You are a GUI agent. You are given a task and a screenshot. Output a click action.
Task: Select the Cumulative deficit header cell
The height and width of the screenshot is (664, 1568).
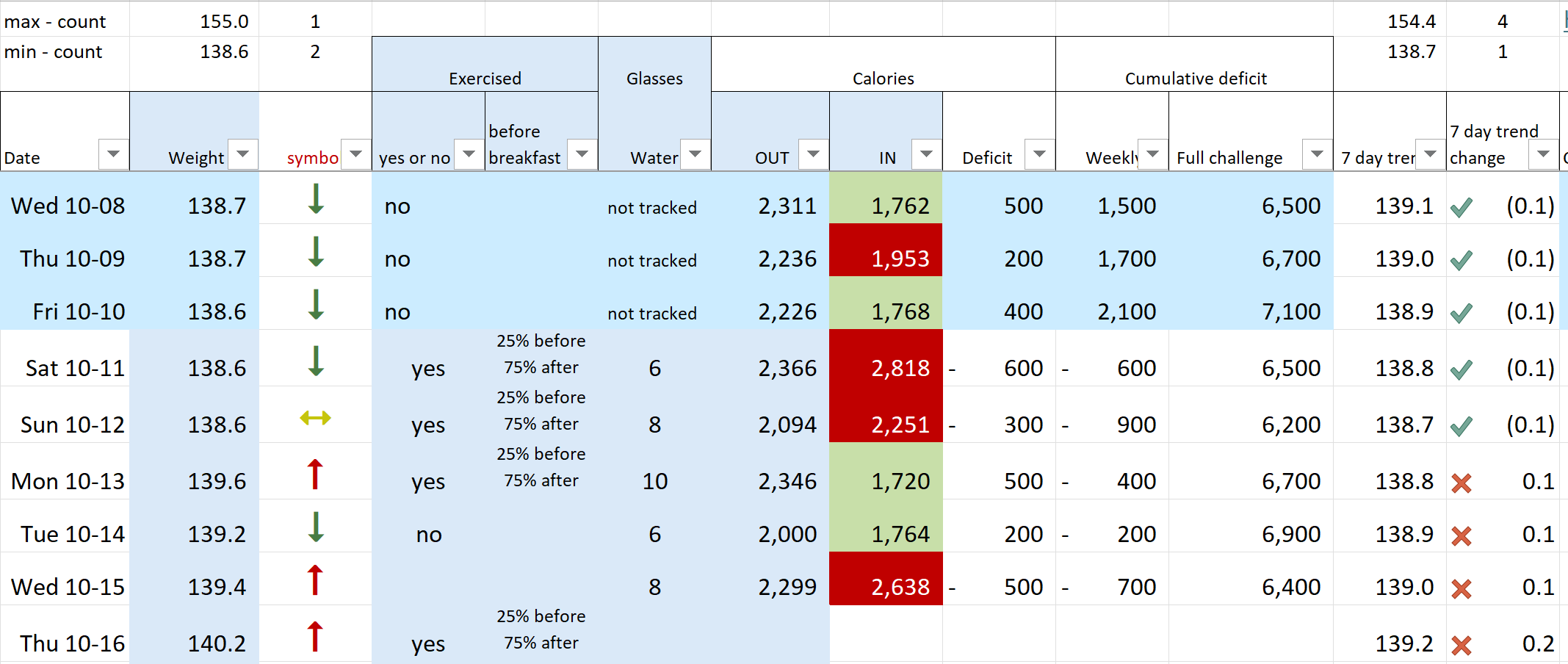click(1194, 64)
